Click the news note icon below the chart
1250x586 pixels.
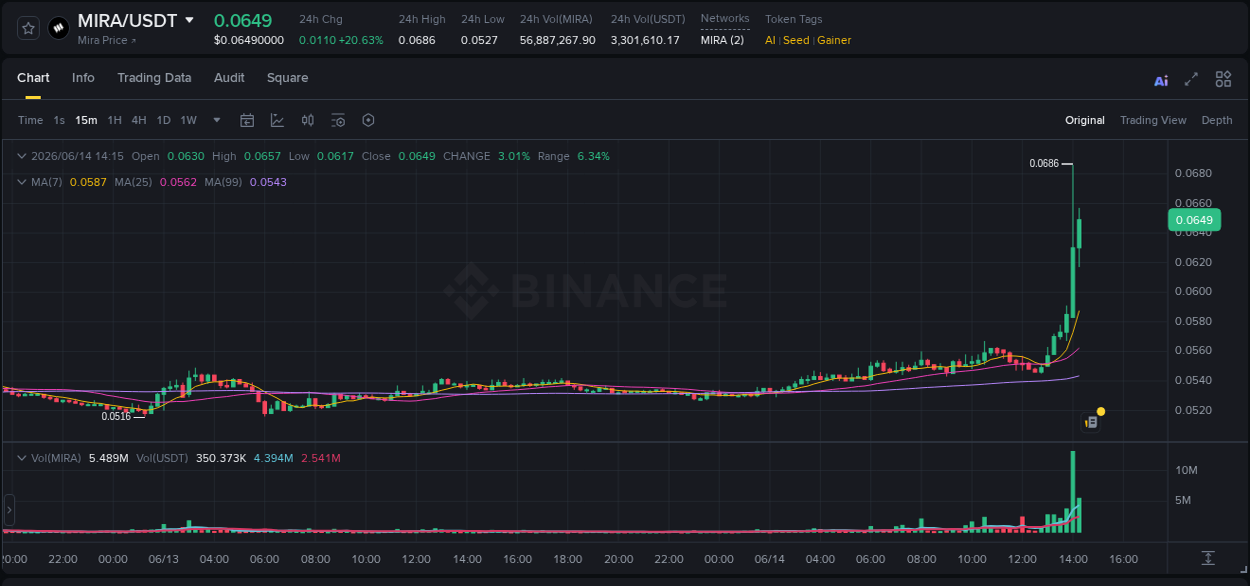point(1092,422)
